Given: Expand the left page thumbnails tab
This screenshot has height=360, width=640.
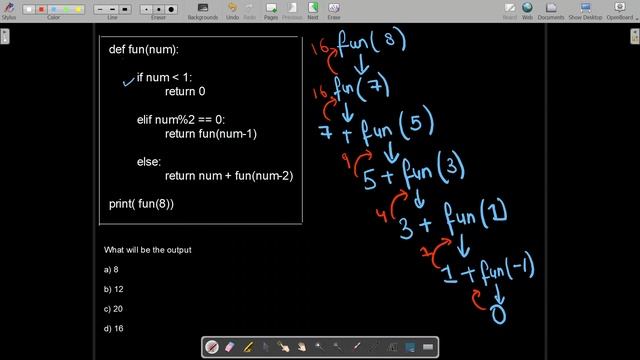Looking at the screenshot, I should (x=4, y=36).
